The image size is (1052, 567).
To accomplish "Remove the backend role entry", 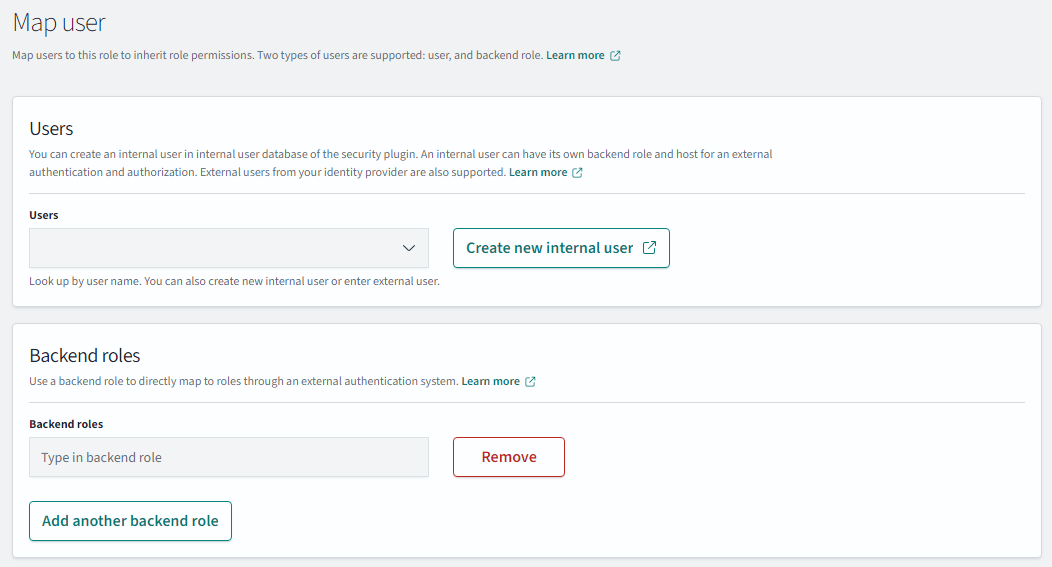I will pos(509,457).
